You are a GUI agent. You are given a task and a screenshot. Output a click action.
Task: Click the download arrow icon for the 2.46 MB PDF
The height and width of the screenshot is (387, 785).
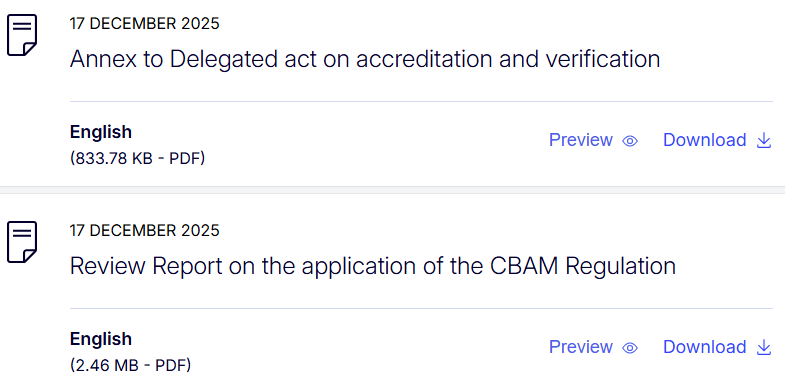(763, 347)
